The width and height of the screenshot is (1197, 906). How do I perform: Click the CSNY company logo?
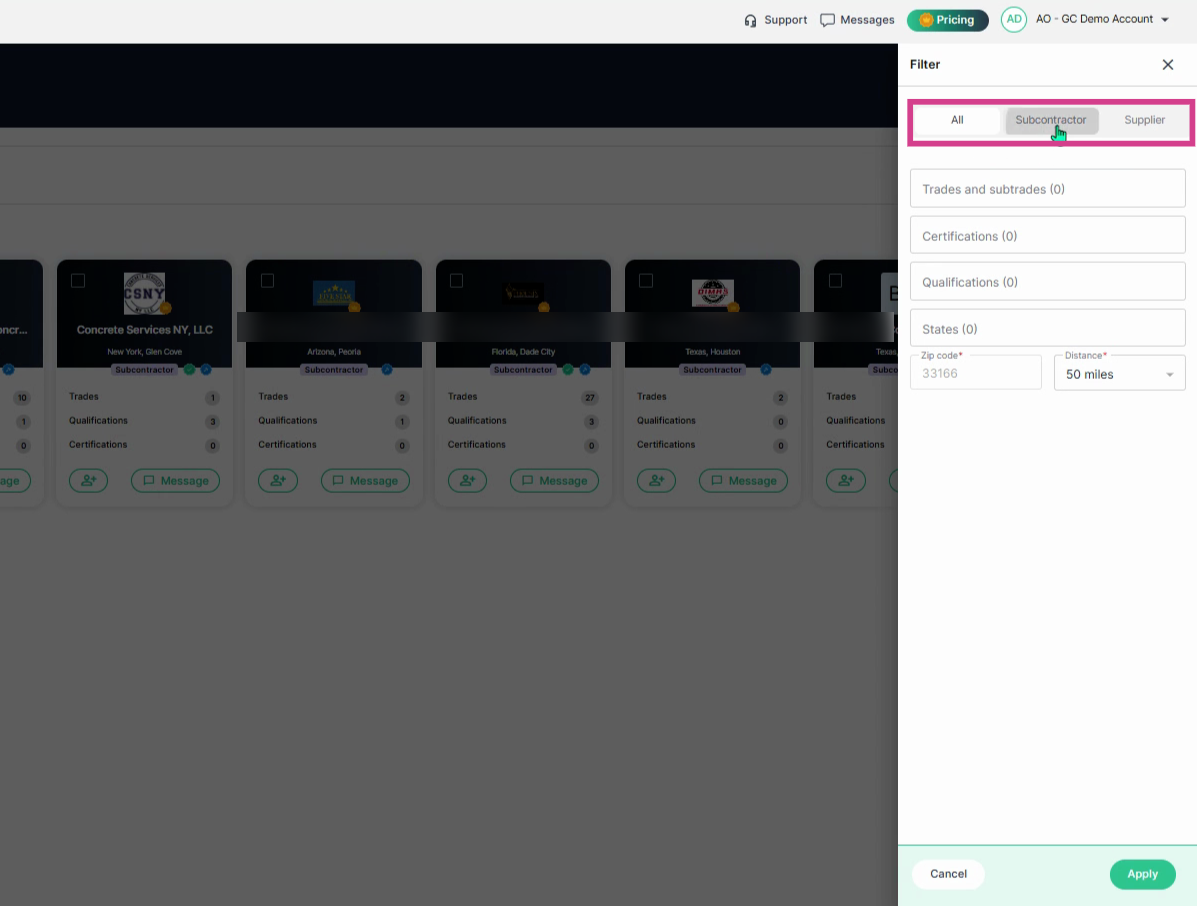tap(144, 293)
